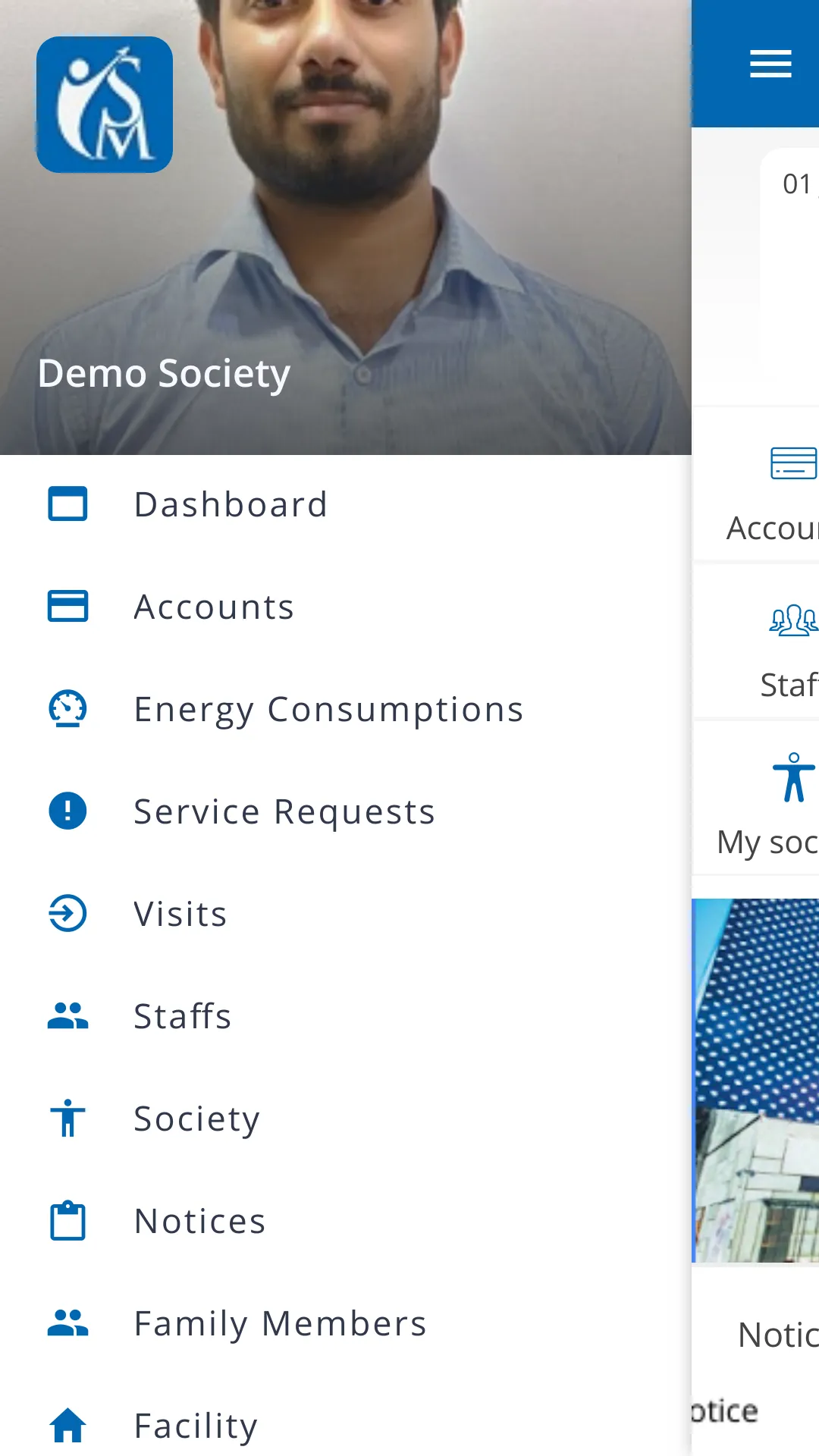Screen dimensions: 819x1456
Task: Open the Society menu entry
Action: point(346,1119)
